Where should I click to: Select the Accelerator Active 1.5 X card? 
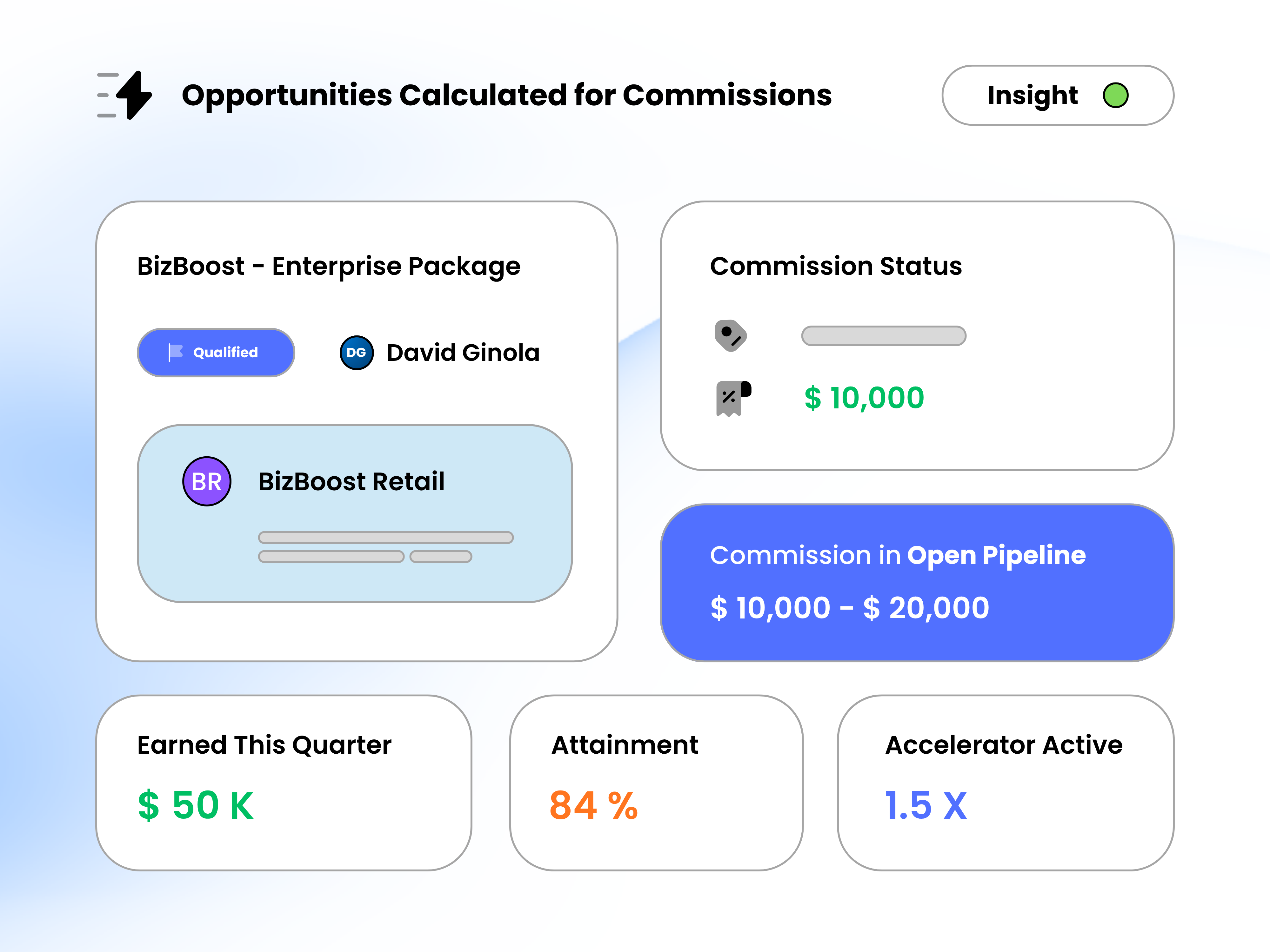(x=1005, y=783)
